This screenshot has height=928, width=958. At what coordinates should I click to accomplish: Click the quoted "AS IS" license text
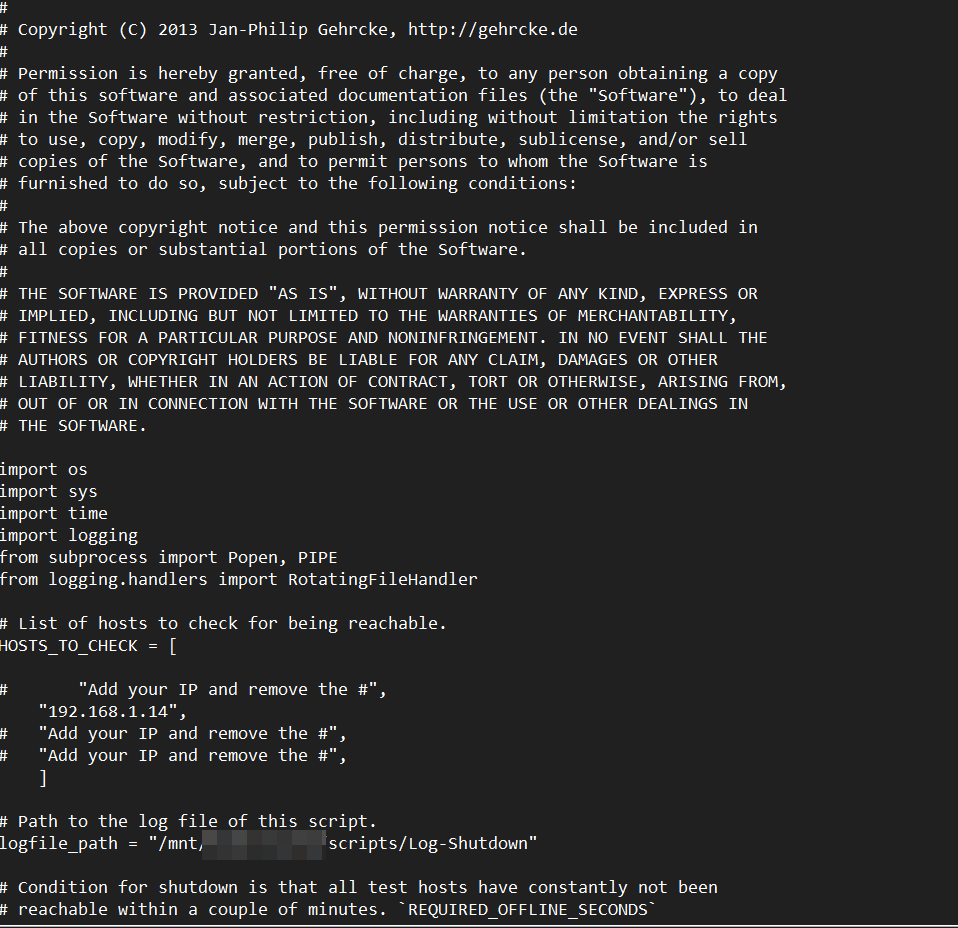(302, 293)
